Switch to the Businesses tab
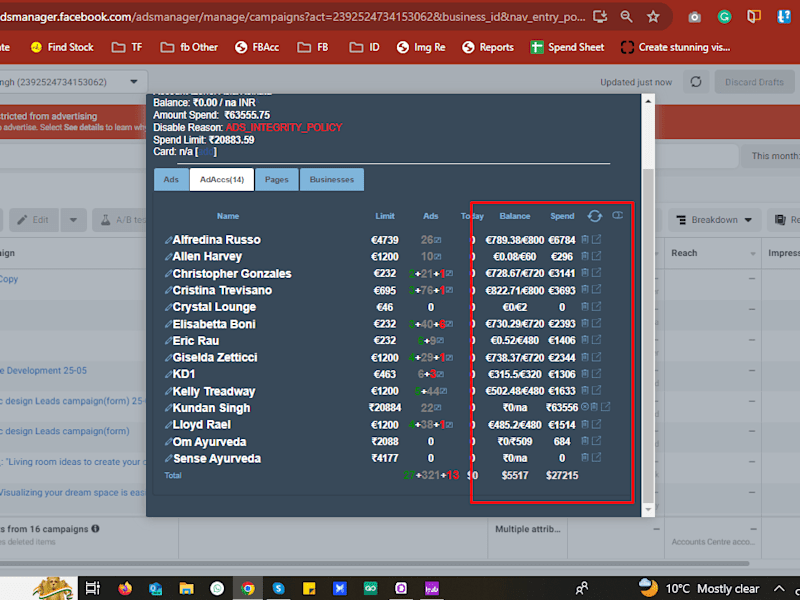 pos(332,180)
